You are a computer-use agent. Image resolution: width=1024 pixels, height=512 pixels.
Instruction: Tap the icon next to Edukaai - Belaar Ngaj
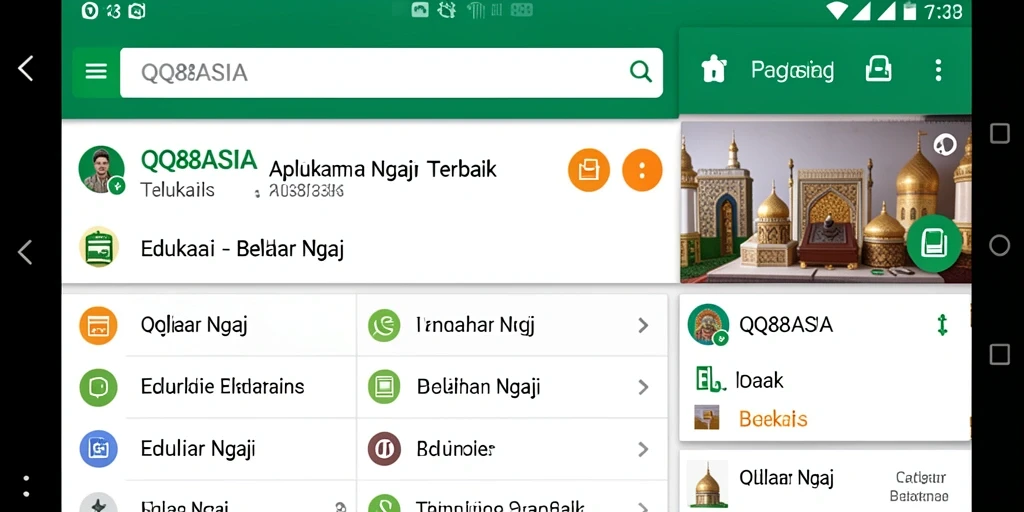[x=99, y=248]
